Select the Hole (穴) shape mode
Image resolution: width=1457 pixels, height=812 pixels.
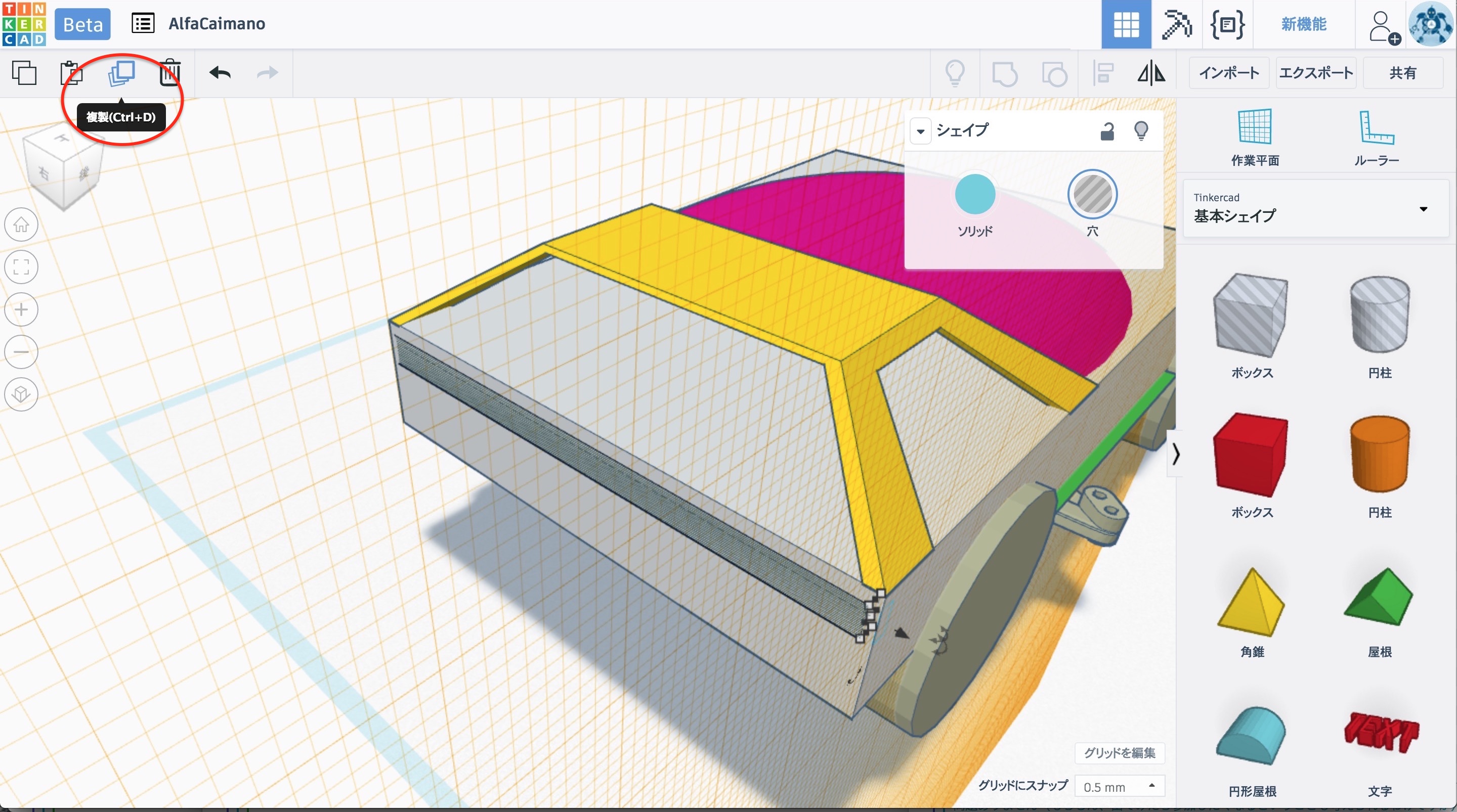click(1092, 195)
